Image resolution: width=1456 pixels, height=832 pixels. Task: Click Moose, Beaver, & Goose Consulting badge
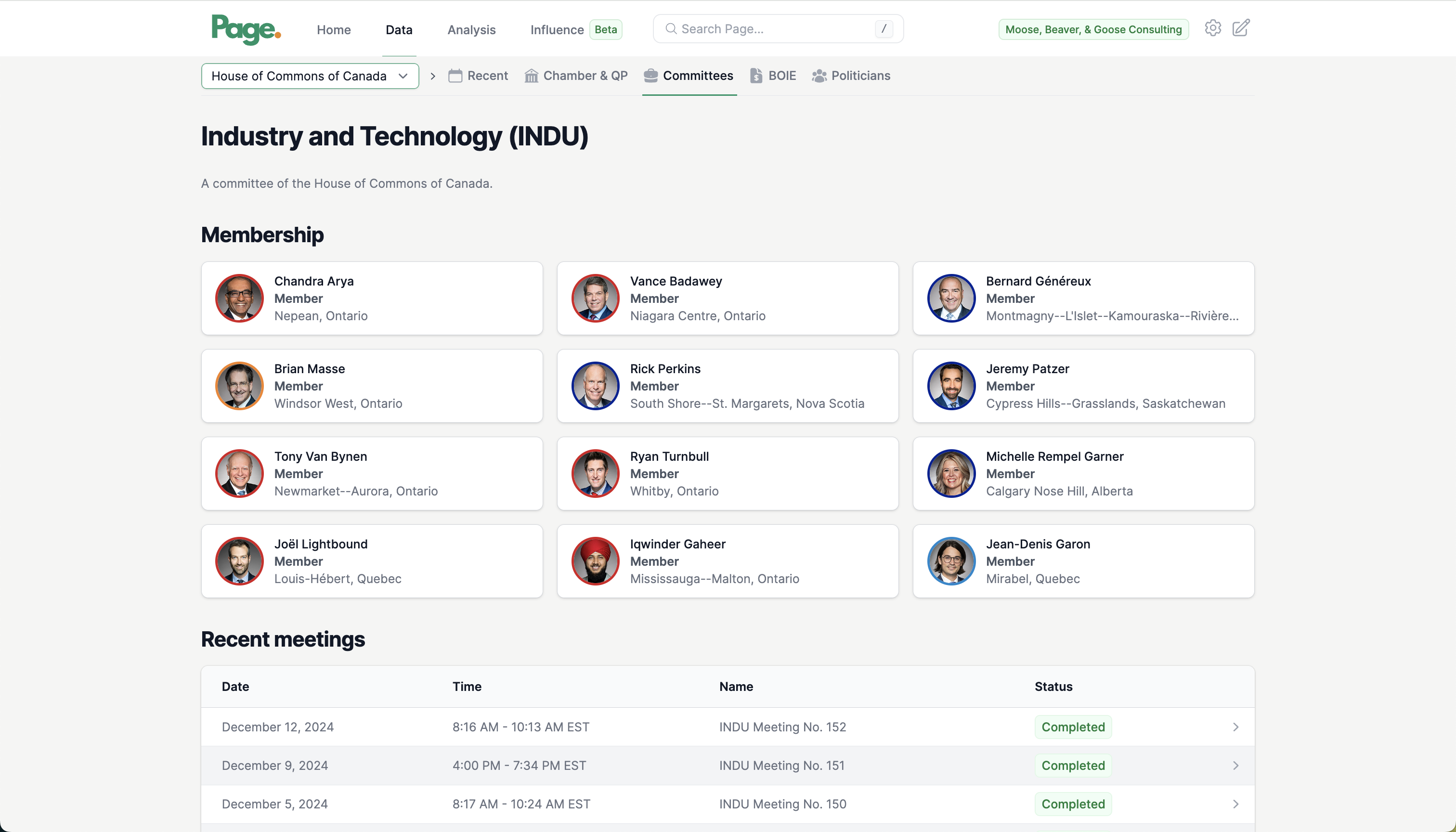coord(1093,29)
